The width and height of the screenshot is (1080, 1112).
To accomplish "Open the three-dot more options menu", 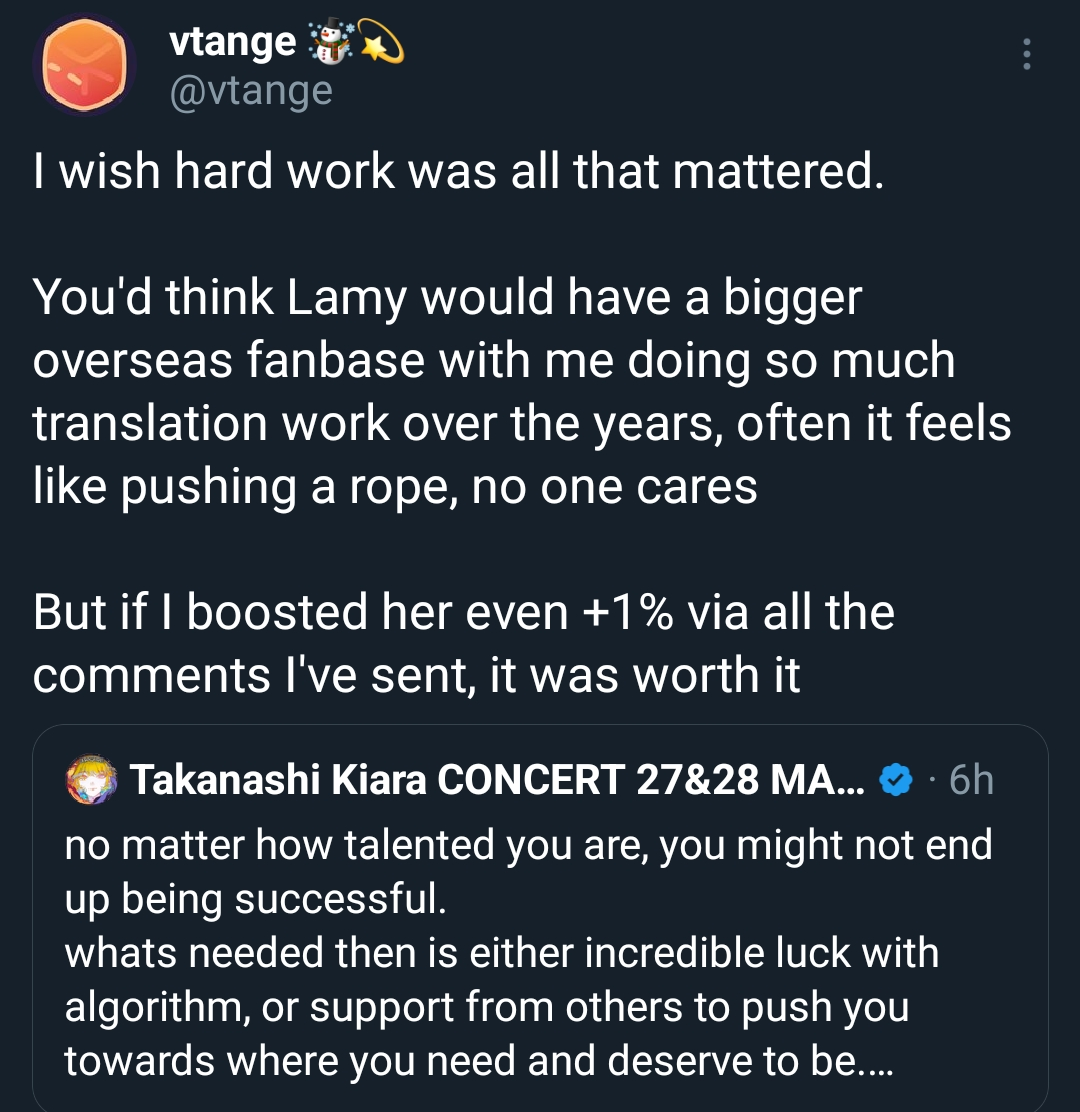I will click(x=1025, y=55).
